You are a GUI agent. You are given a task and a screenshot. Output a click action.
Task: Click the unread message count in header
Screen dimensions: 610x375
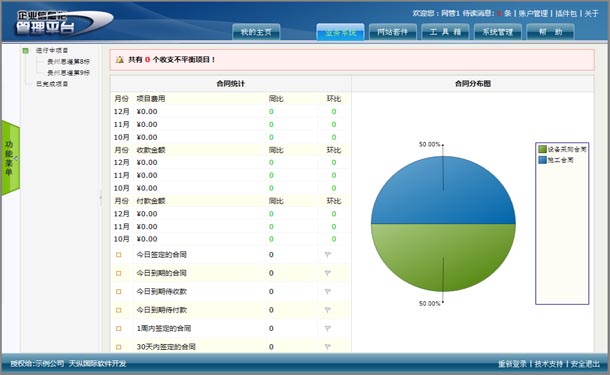[499, 14]
